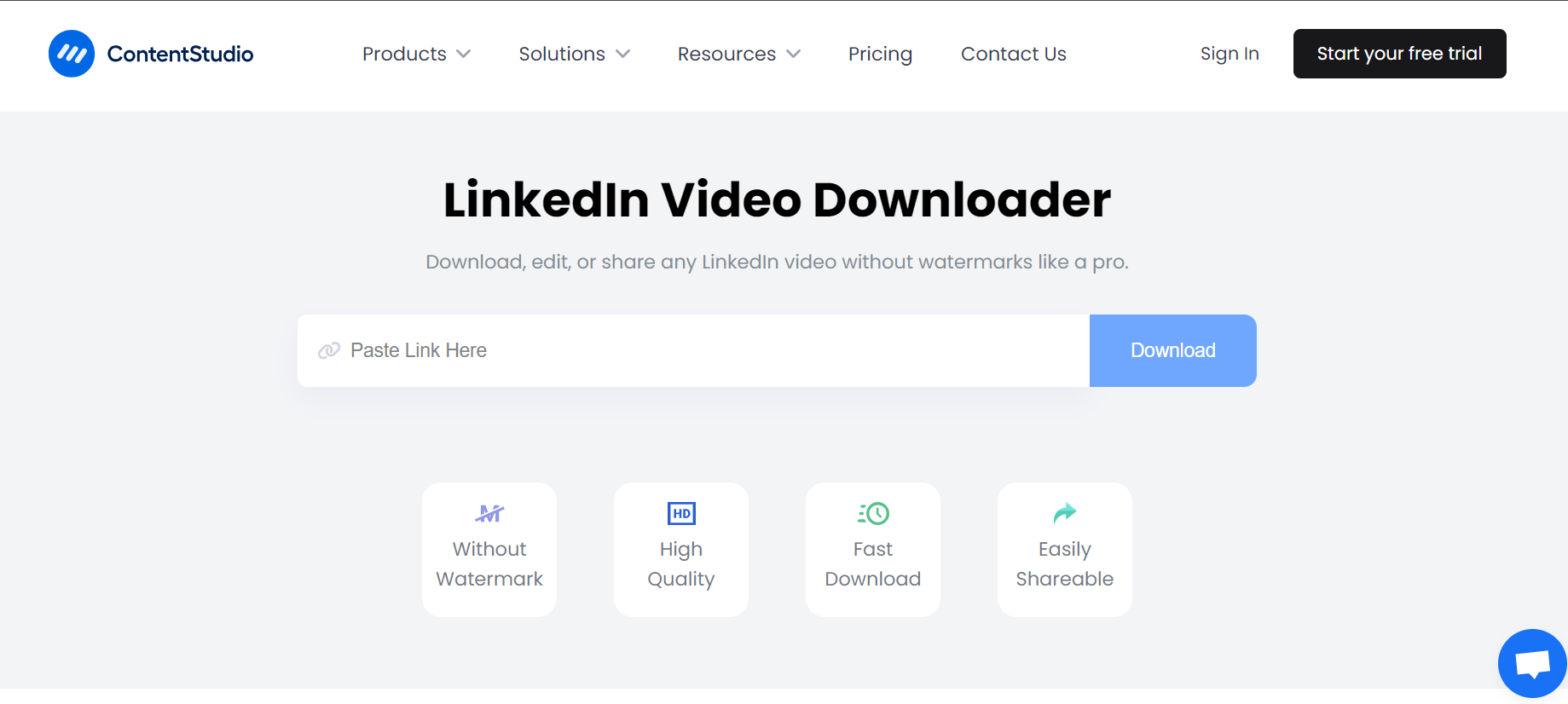
Task: Click the link chain icon in input
Action: [329, 350]
